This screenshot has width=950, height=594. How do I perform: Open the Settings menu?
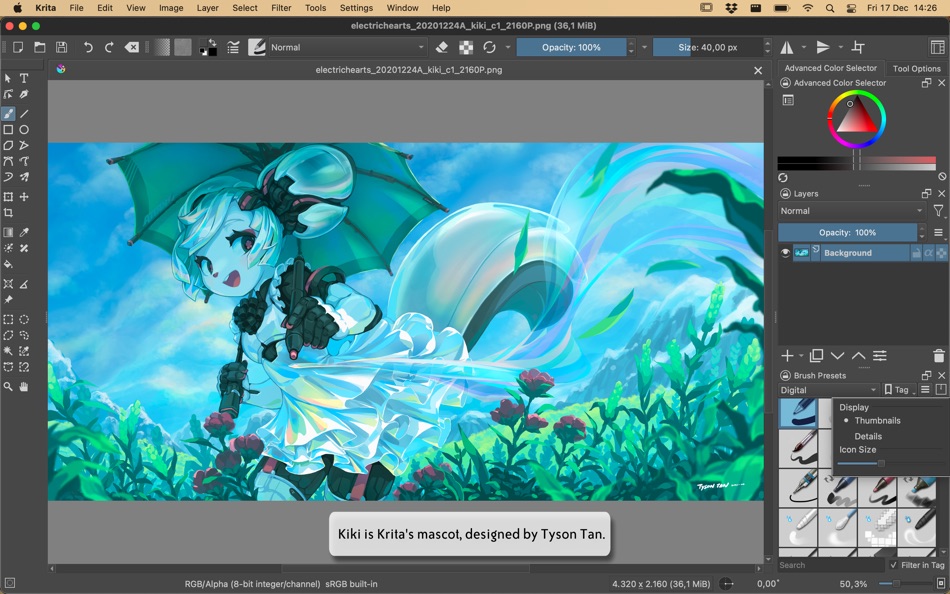[x=356, y=8]
